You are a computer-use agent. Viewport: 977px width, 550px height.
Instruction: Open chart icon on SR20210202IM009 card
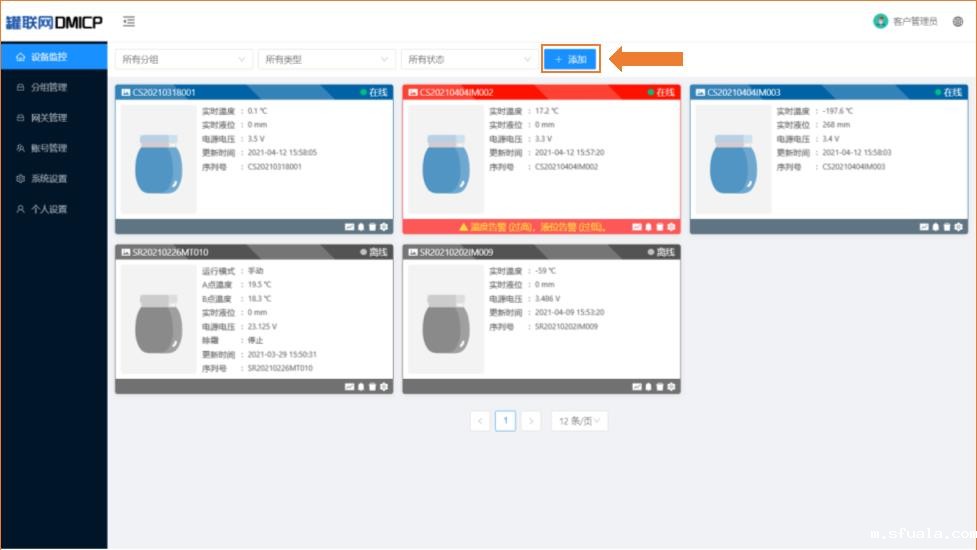(636, 387)
